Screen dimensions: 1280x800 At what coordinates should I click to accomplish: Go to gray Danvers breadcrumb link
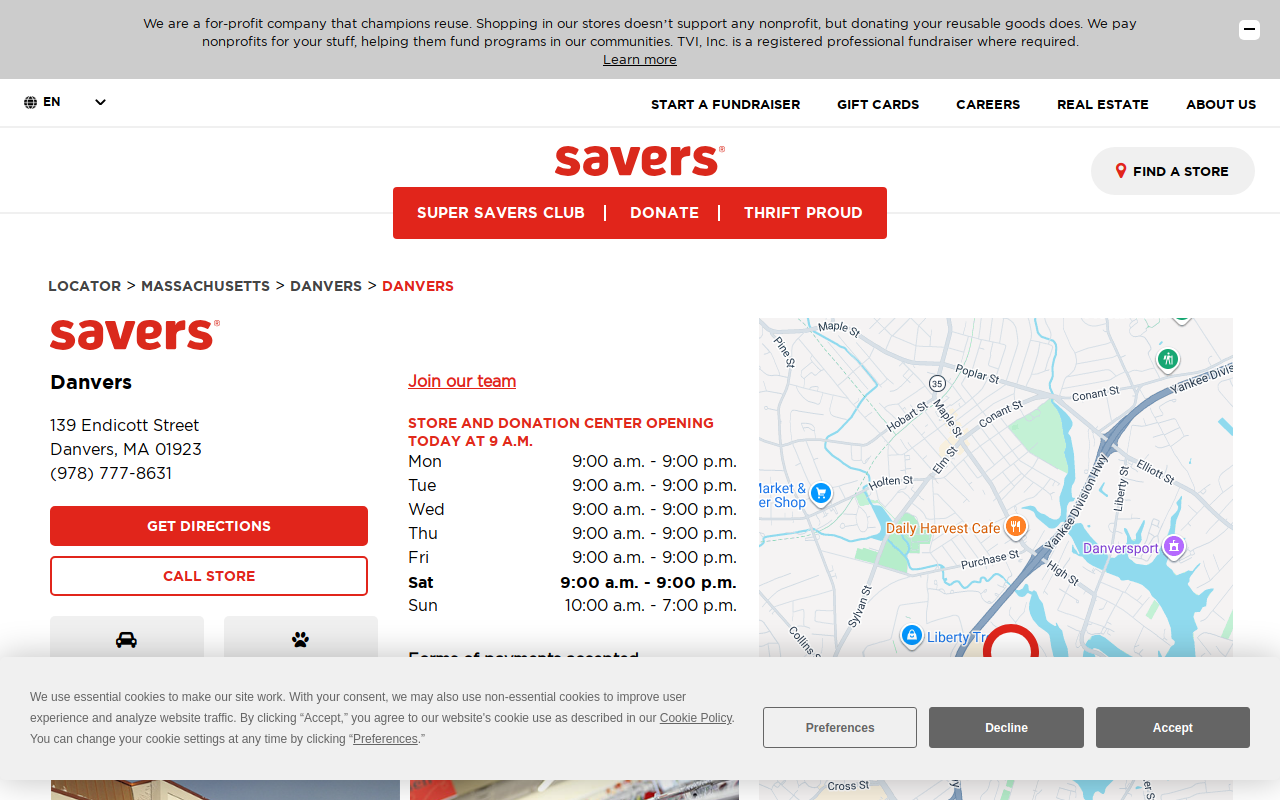tap(326, 286)
